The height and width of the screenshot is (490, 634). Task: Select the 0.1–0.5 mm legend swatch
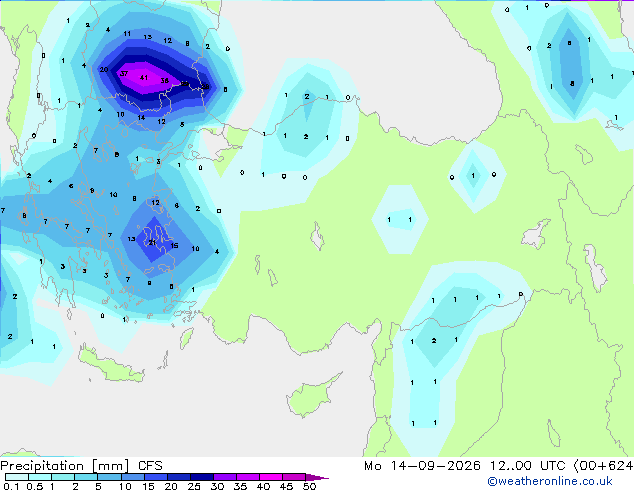17,477
